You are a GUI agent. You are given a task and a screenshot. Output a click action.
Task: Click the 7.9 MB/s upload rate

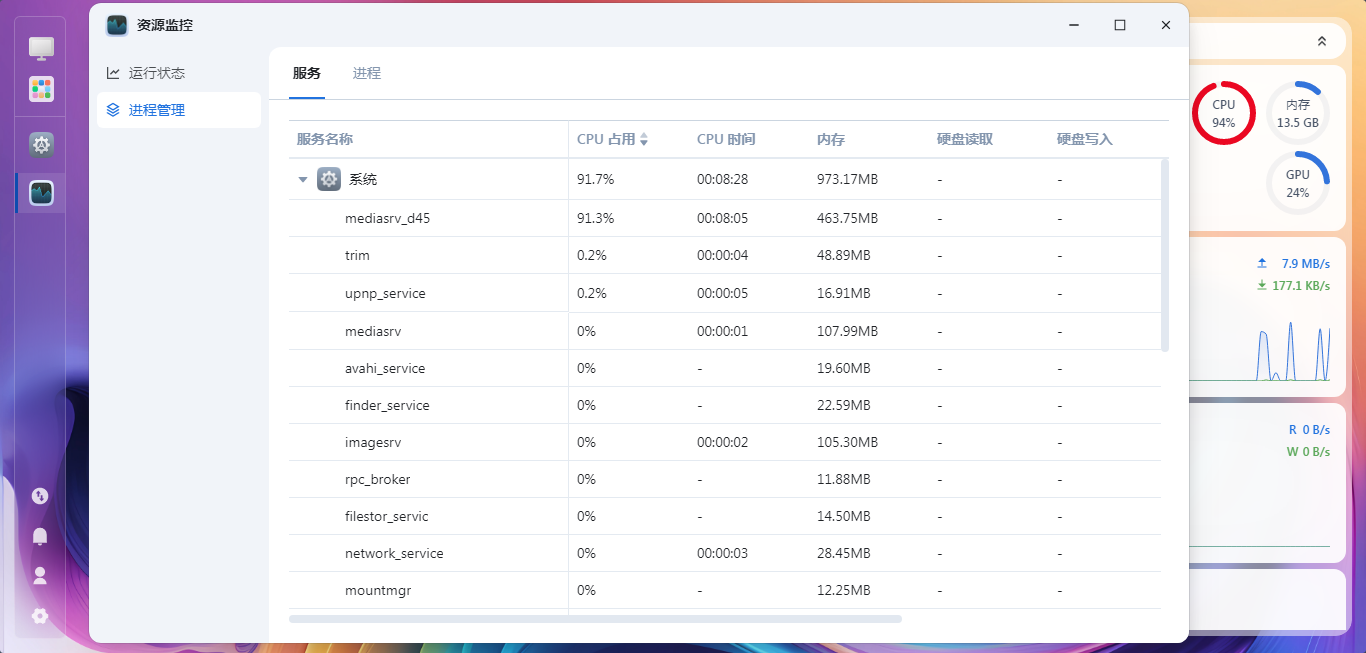[x=1305, y=264]
